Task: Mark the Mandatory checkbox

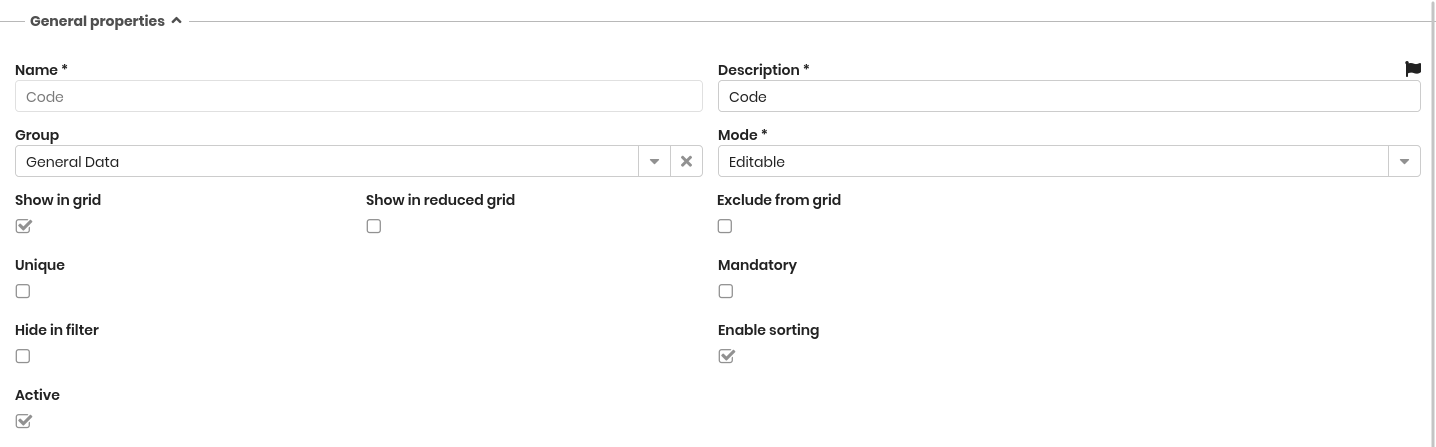Action: click(x=726, y=291)
